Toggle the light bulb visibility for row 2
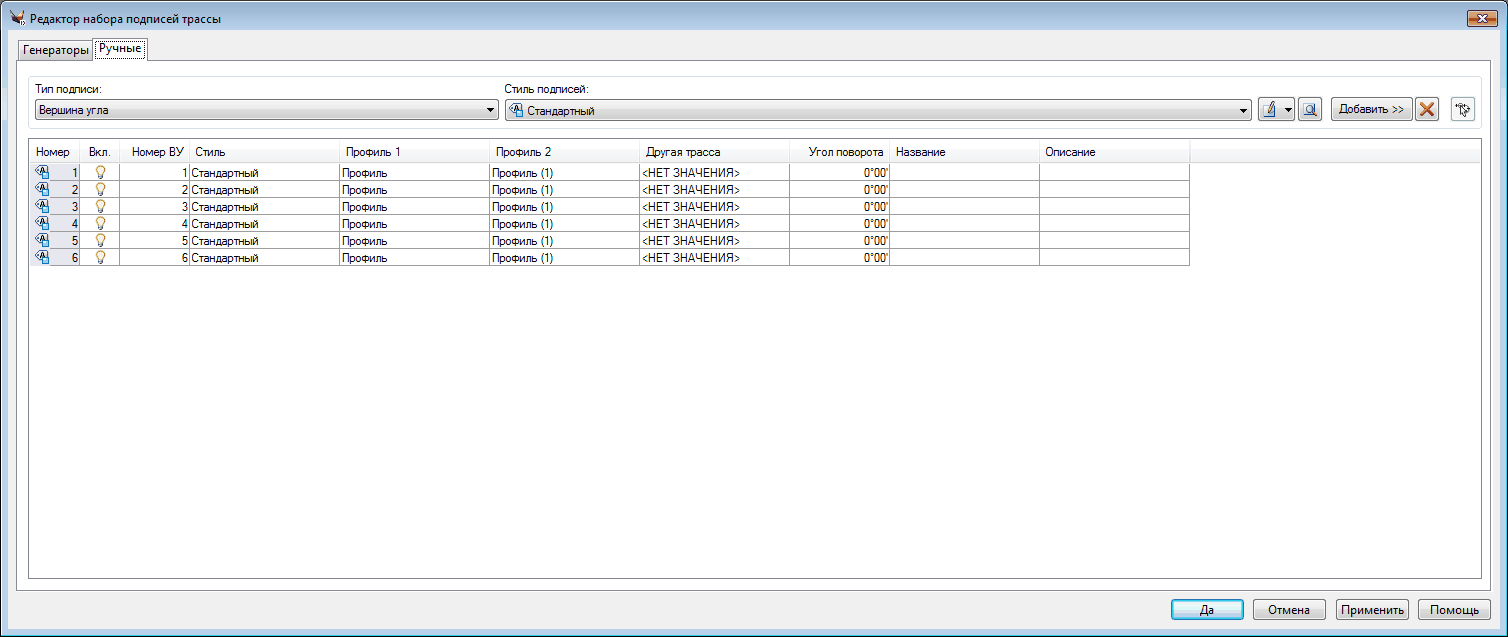The image size is (1508, 637). tap(100, 190)
